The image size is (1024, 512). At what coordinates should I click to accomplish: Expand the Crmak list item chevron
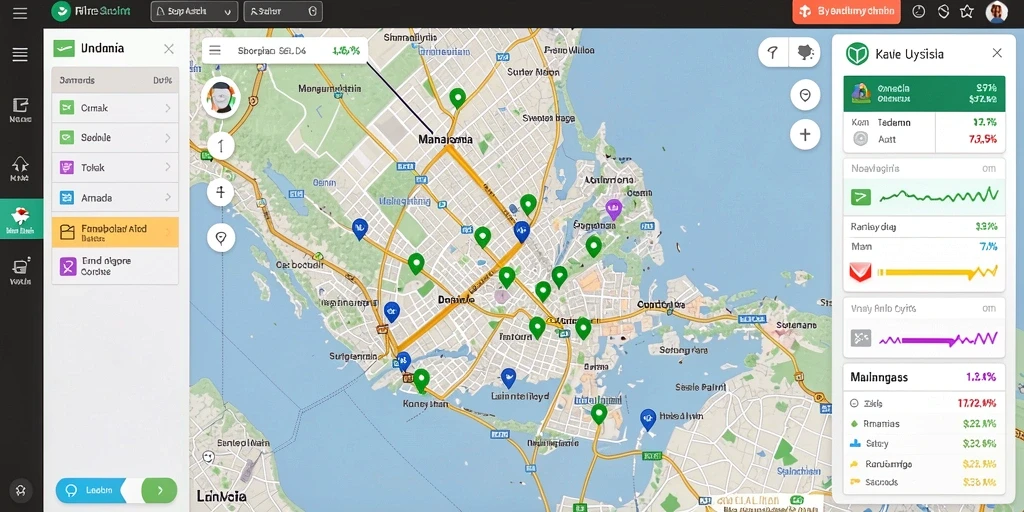[x=168, y=108]
